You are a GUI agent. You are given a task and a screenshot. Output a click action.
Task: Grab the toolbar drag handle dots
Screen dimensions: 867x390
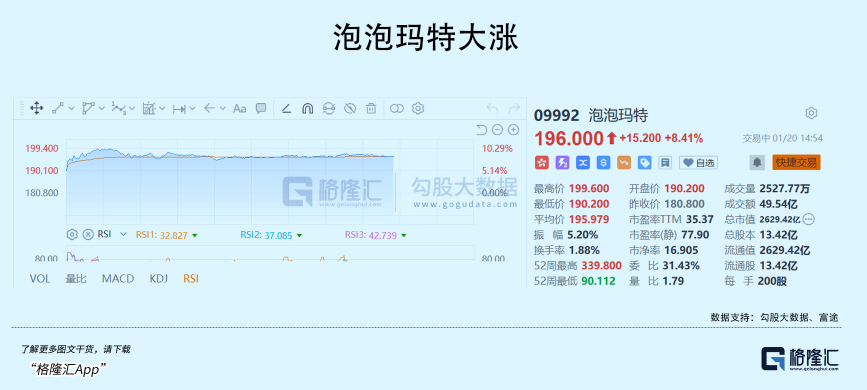click(22, 108)
